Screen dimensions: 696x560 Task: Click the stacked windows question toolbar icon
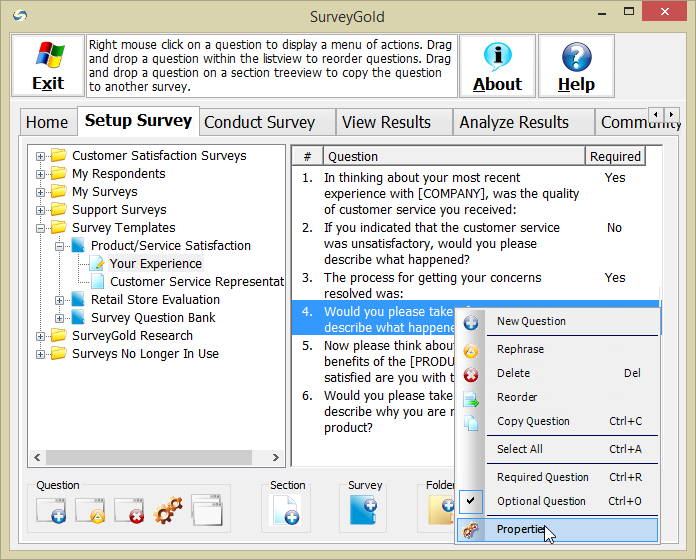point(207,510)
